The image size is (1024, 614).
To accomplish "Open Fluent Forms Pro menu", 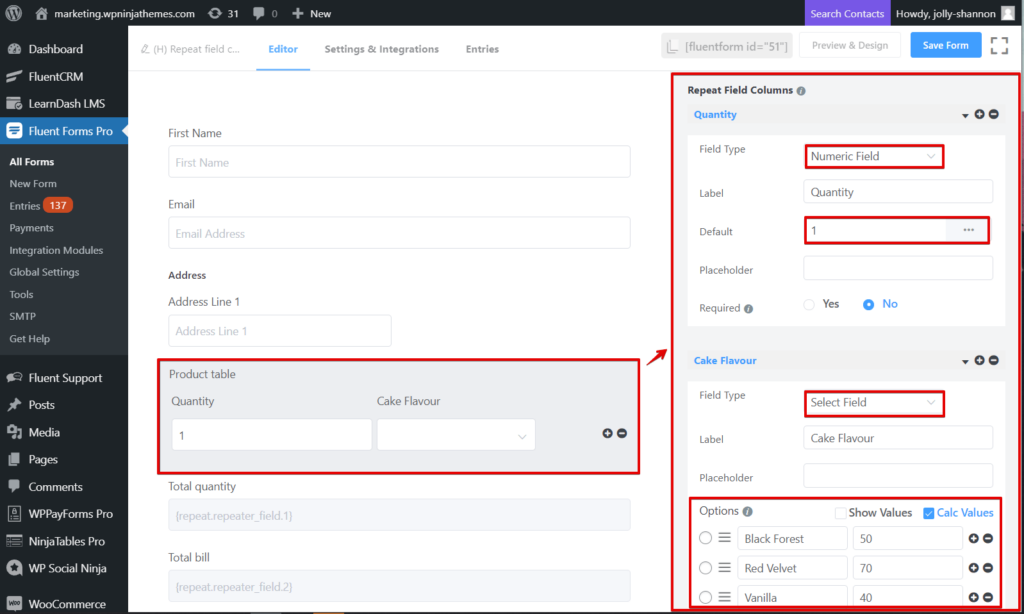I will 64,131.
